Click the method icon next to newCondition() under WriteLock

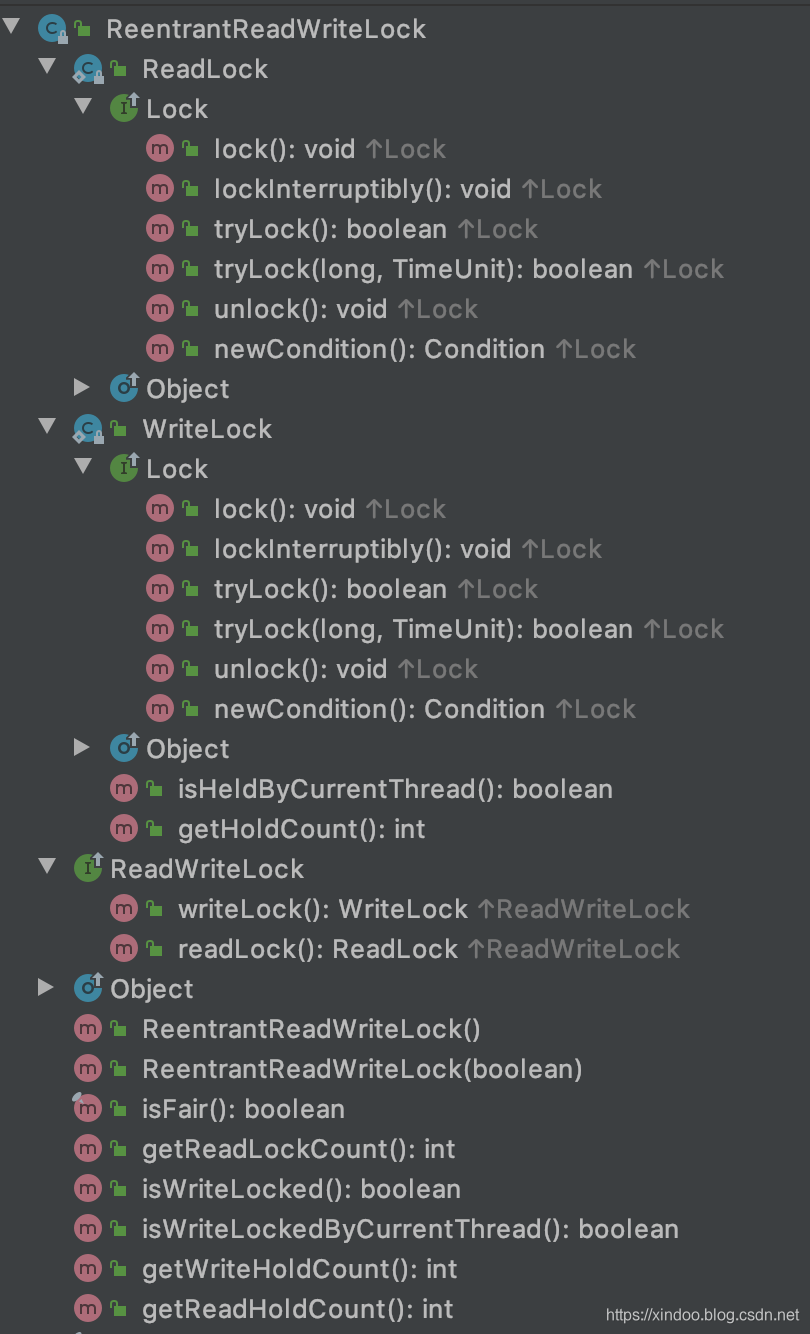tap(160, 708)
